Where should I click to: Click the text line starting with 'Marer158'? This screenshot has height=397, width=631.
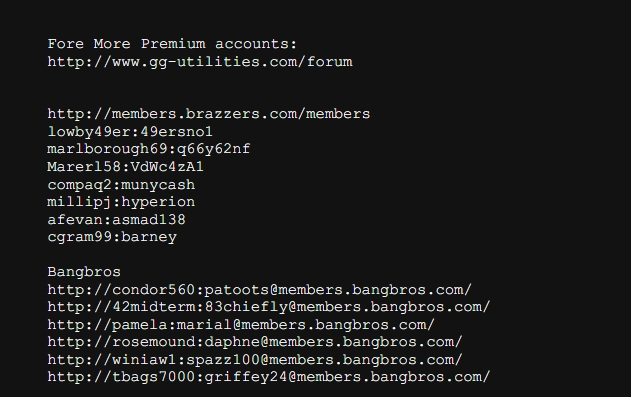pos(126,167)
